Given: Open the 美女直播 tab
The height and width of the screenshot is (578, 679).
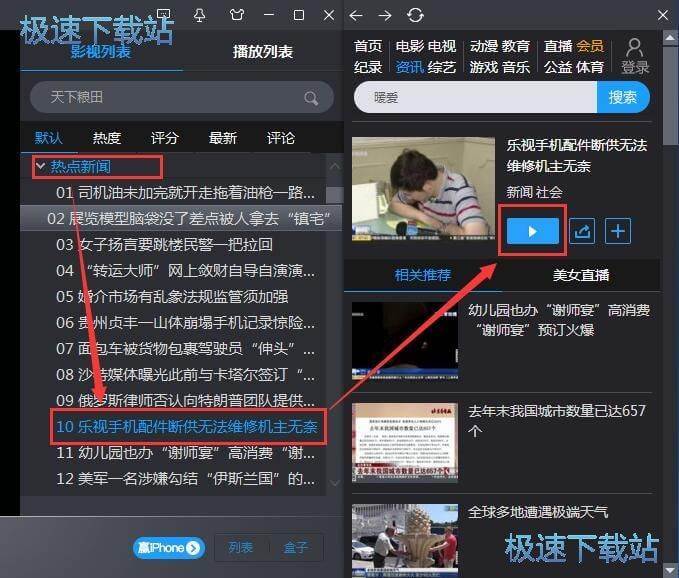Looking at the screenshot, I should [581, 275].
